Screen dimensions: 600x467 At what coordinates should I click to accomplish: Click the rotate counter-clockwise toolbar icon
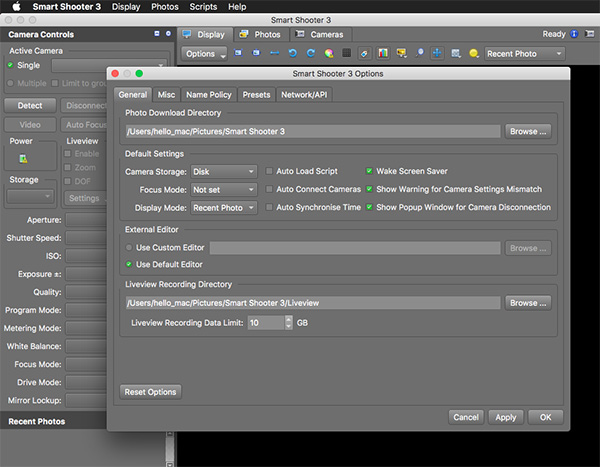tap(291, 53)
